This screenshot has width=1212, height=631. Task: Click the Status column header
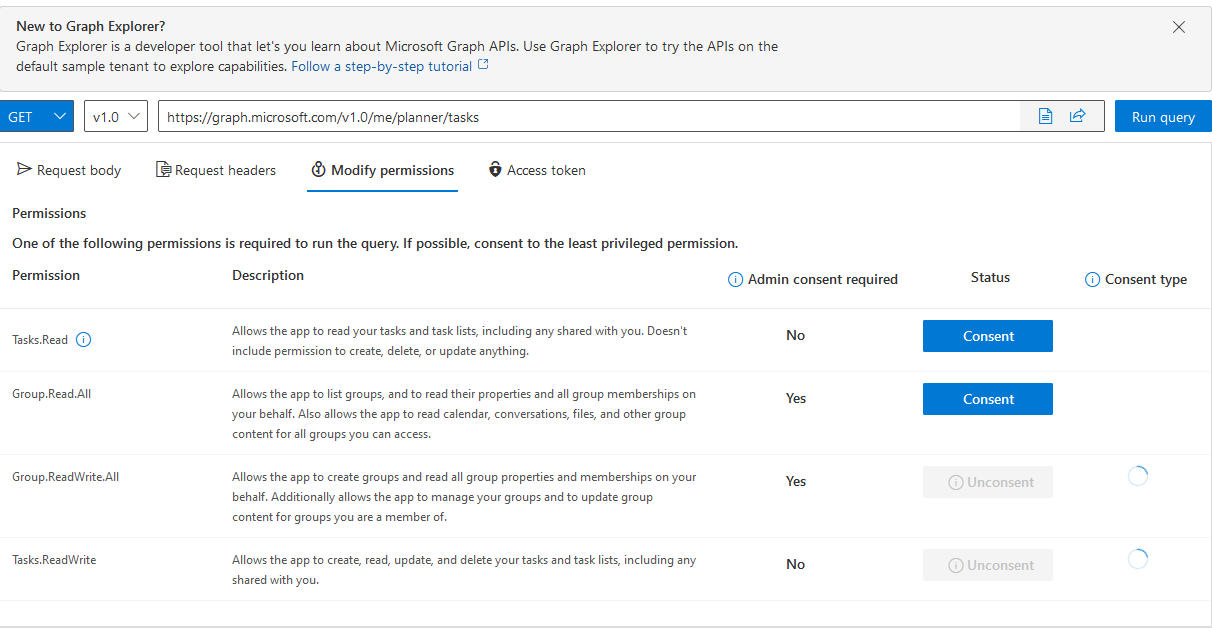pyautogui.click(x=990, y=277)
